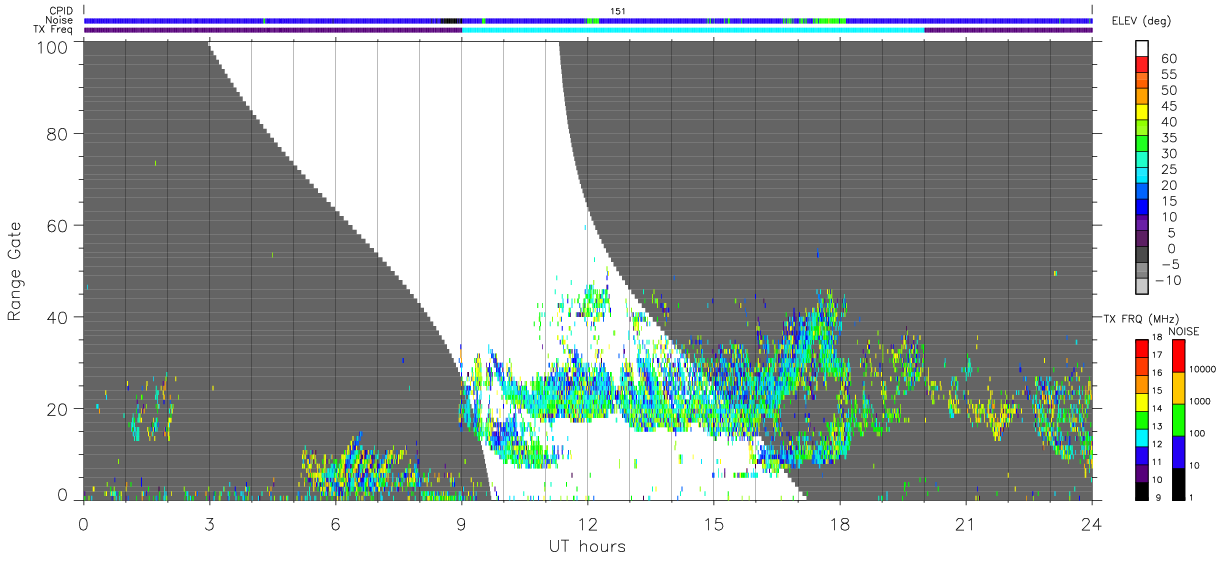The image size is (1228, 567).
Task: Click UT hours tick label 12
Action: tap(587, 524)
